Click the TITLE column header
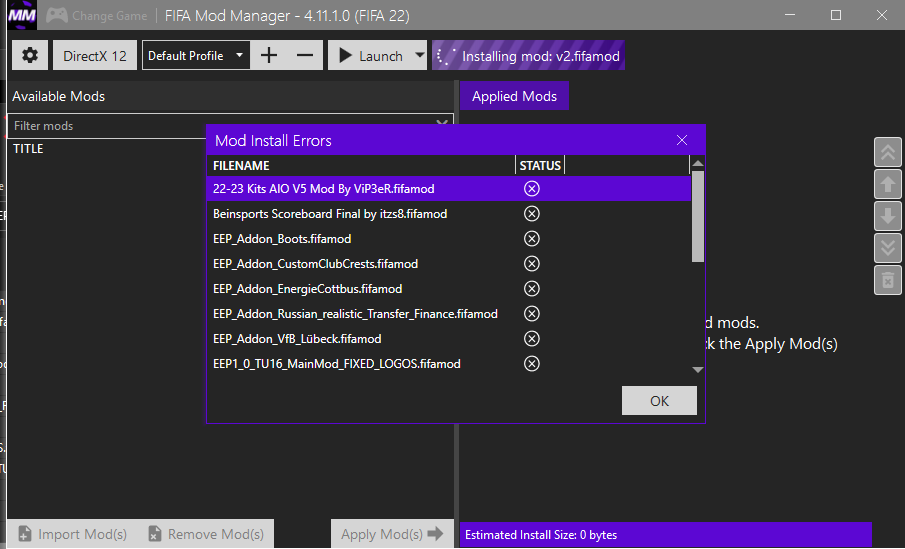 click(x=28, y=149)
